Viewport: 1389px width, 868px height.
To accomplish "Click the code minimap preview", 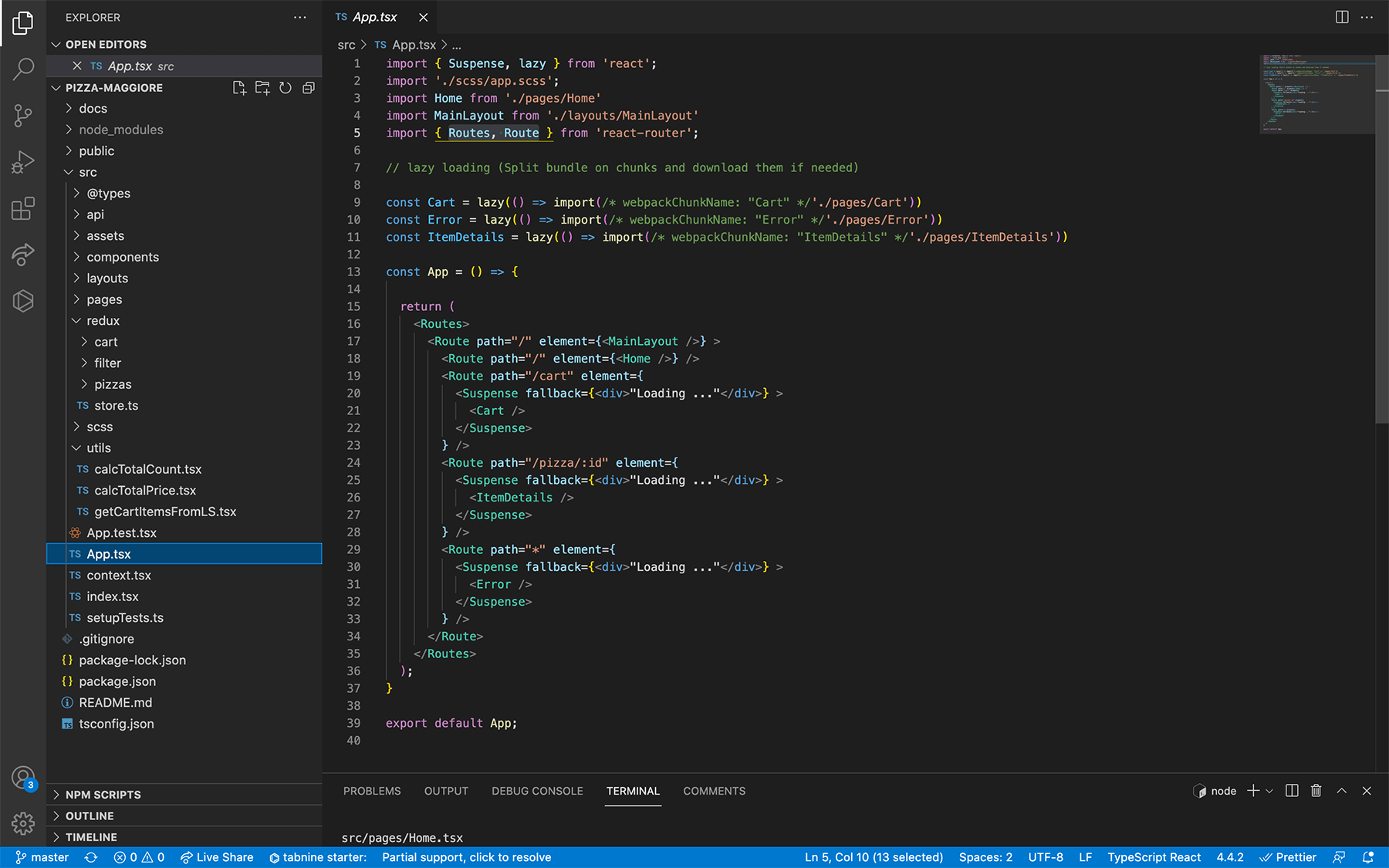I will click(1316, 93).
